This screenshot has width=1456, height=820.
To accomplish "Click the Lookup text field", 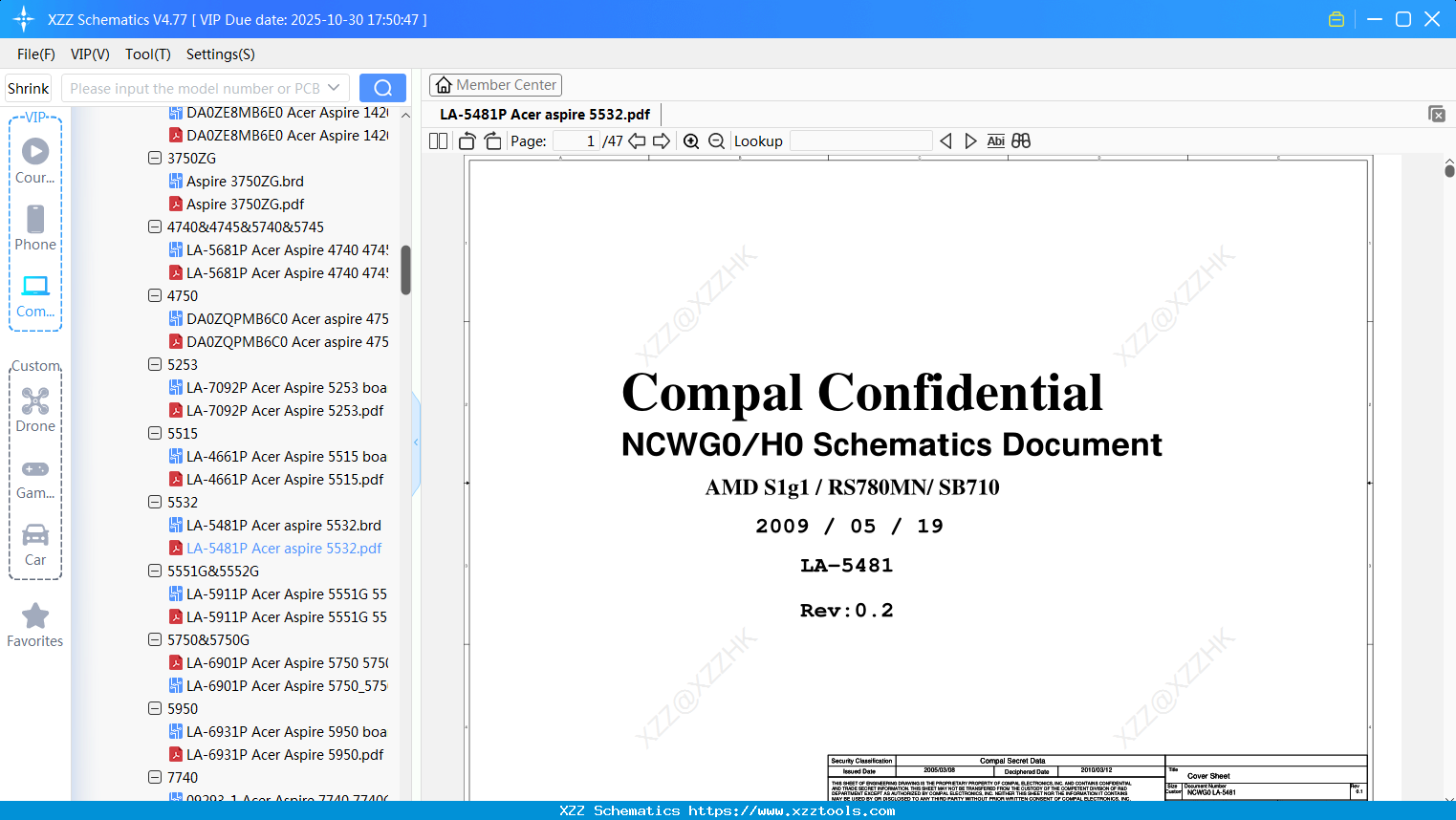I will (x=861, y=141).
